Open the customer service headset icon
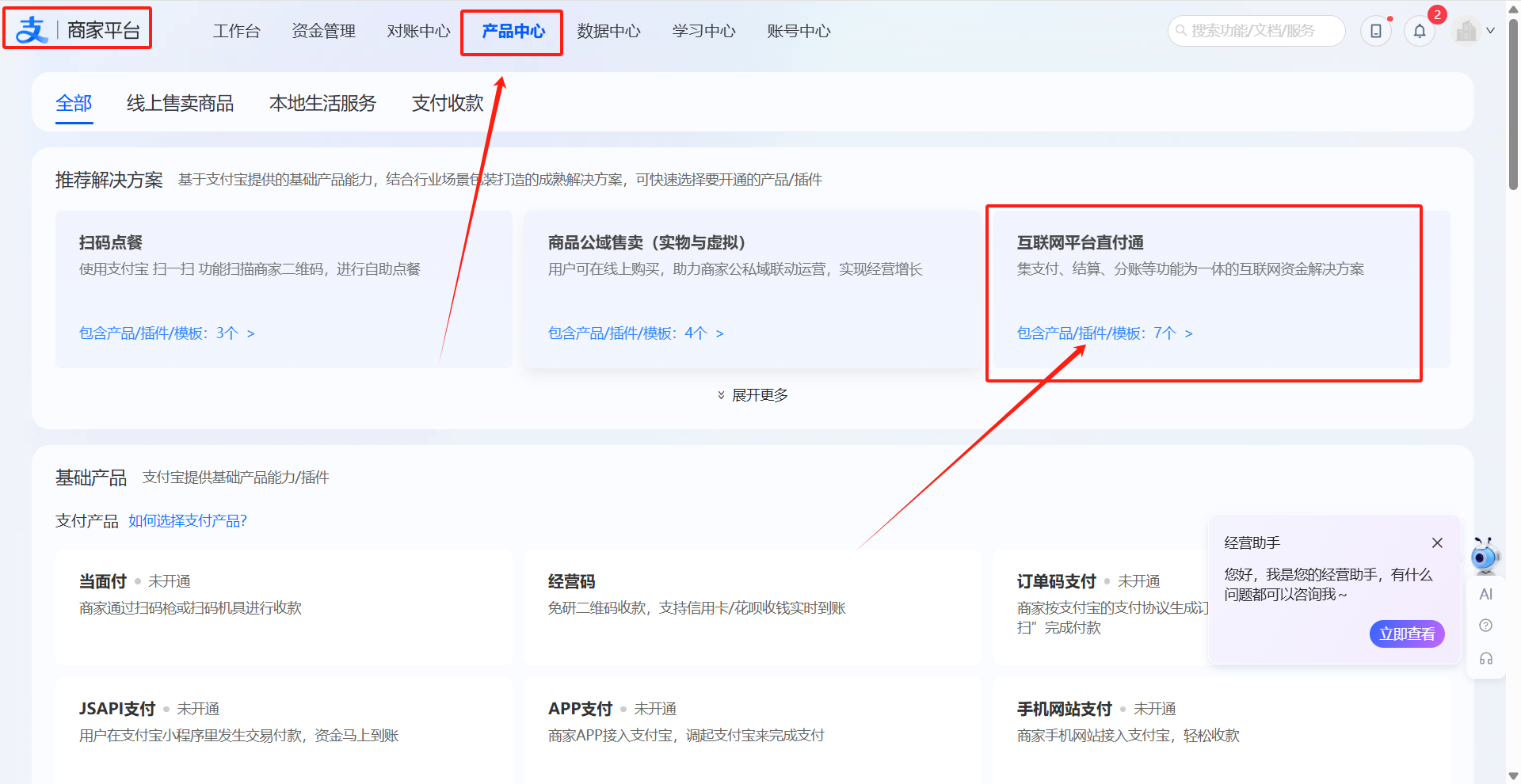The image size is (1521, 784). [1486, 658]
